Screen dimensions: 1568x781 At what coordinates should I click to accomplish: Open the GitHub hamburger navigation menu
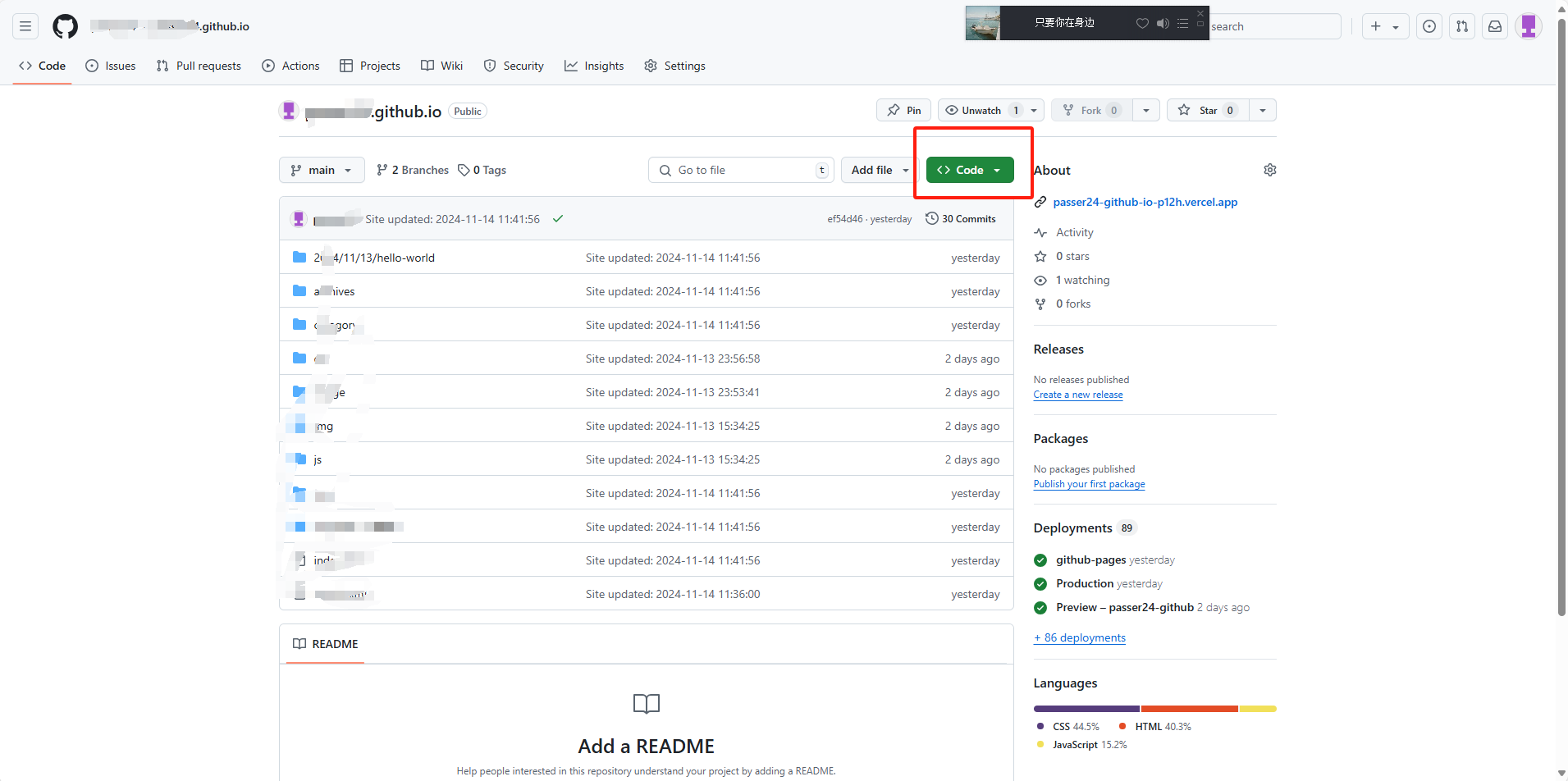(25, 26)
